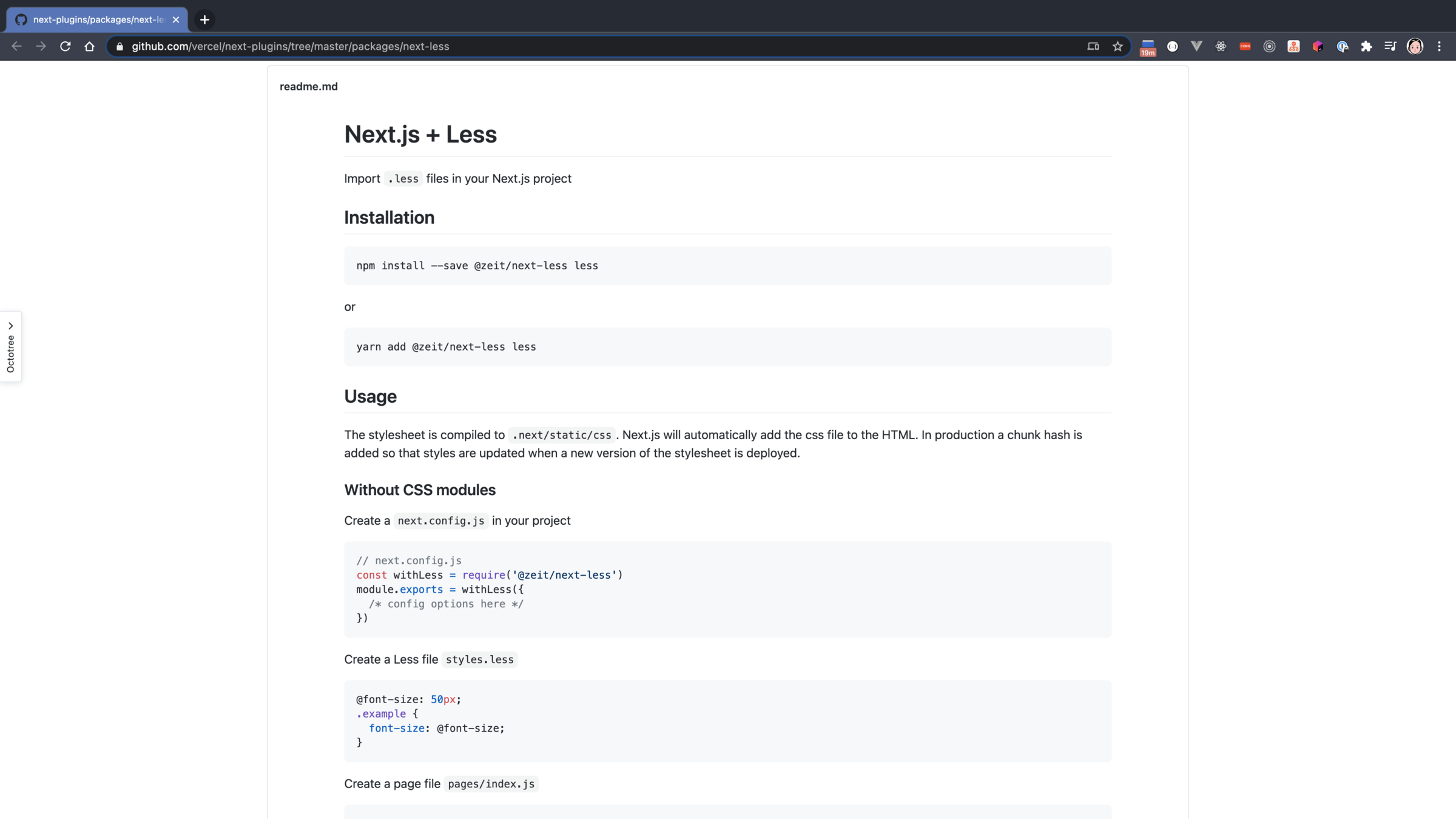Open the user profile avatar menu

pyautogui.click(x=1415, y=46)
